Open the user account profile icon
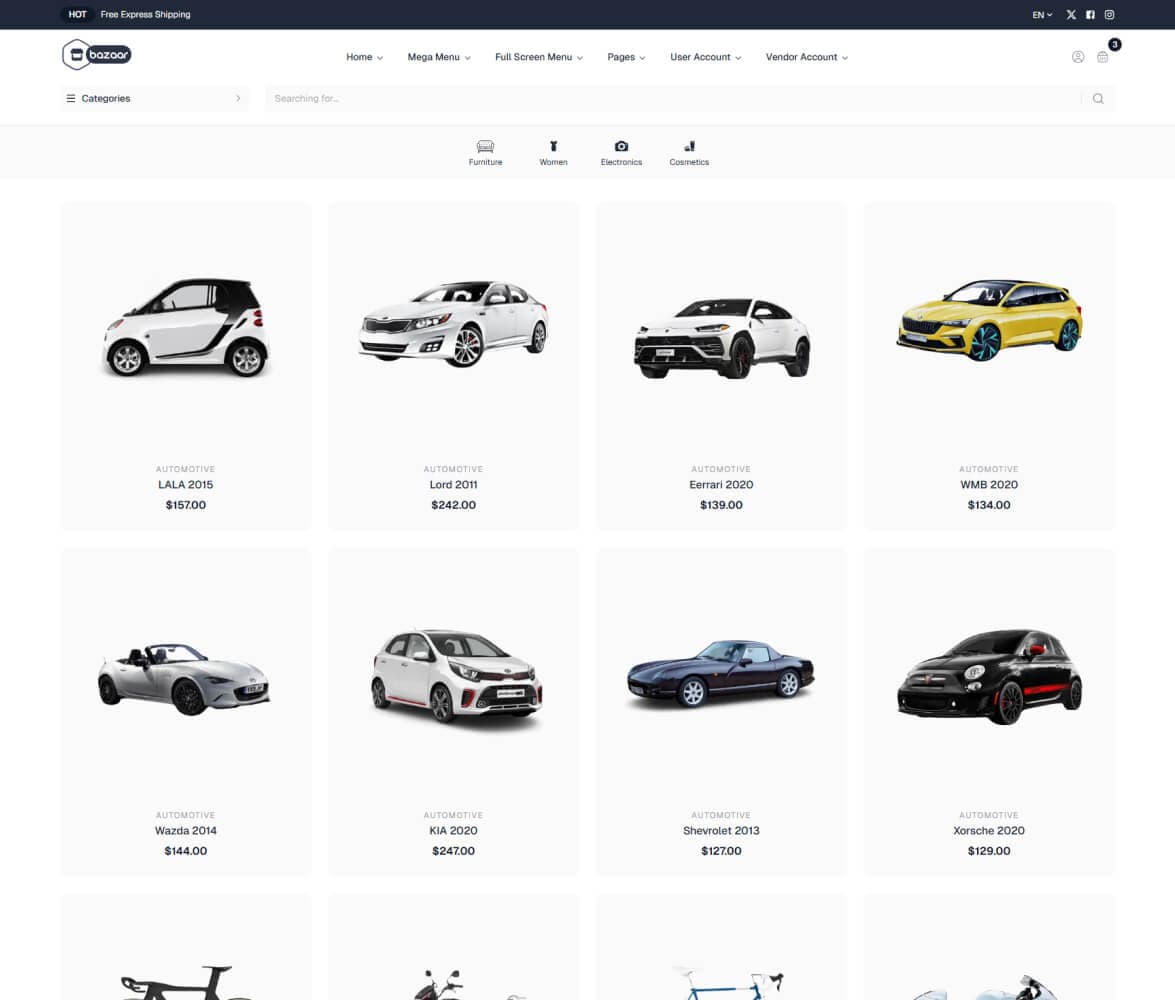The width and height of the screenshot is (1175, 1000). pos(1078,57)
